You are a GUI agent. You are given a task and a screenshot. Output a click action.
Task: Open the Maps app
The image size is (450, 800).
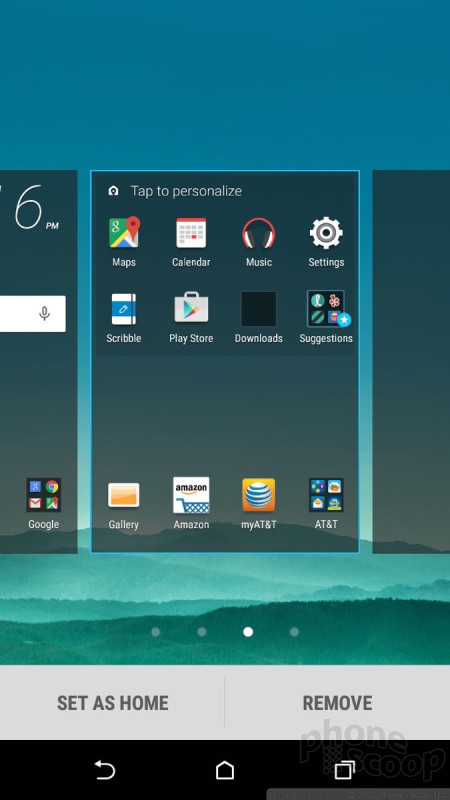point(124,233)
